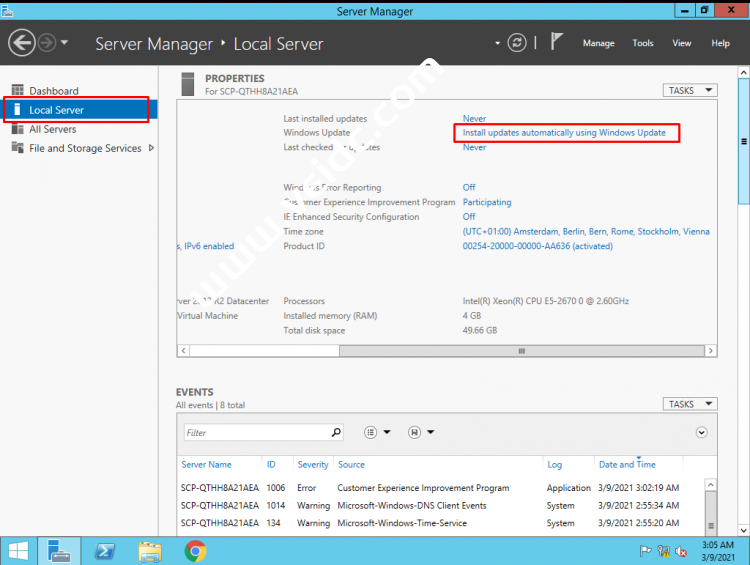Viewport: 750px width, 565px height.
Task: Expand the Events section chevron
Action: tap(701, 433)
